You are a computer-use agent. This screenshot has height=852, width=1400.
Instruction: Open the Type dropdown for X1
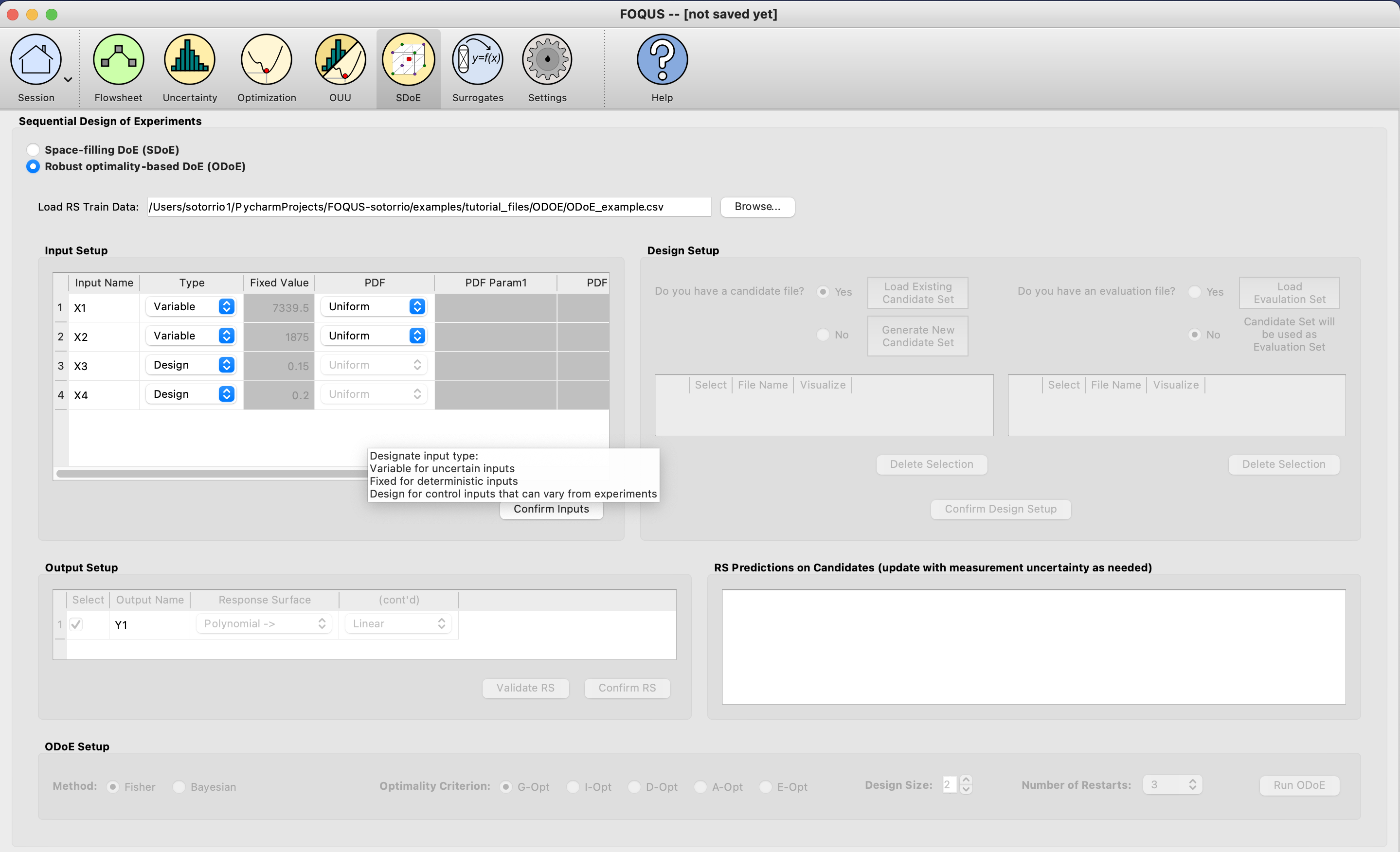click(190, 307)
